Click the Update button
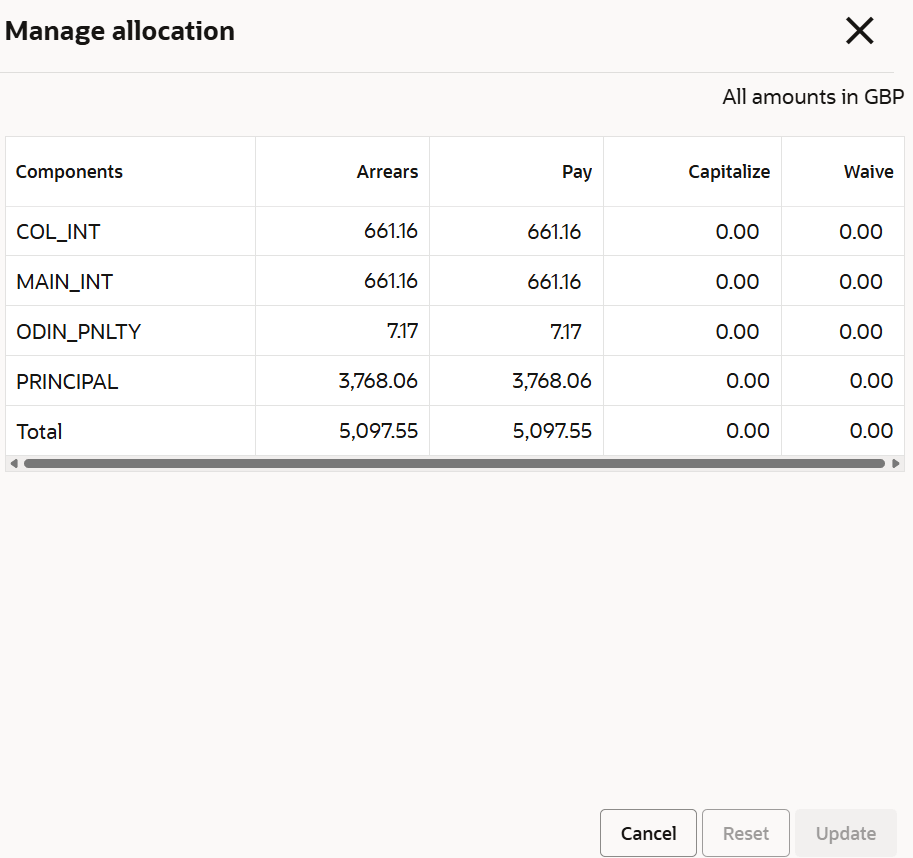The width and height of the screenshot is (913, 858). pyautogui.click(x=845, y=833)
